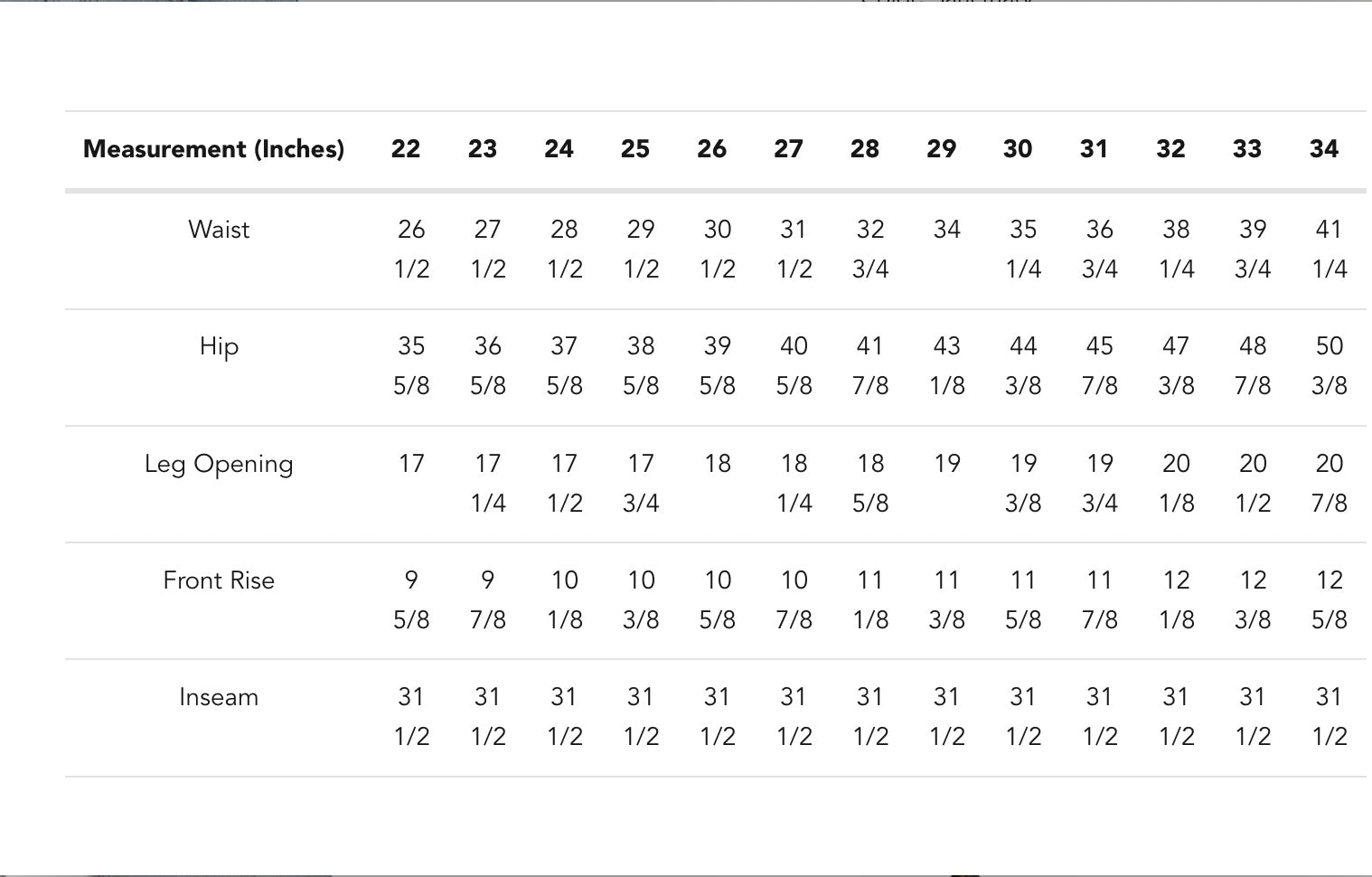1372x877 pixels.
Task: Click the "Measurement (Inches)" column header
Action: click(x=213, y=149)
